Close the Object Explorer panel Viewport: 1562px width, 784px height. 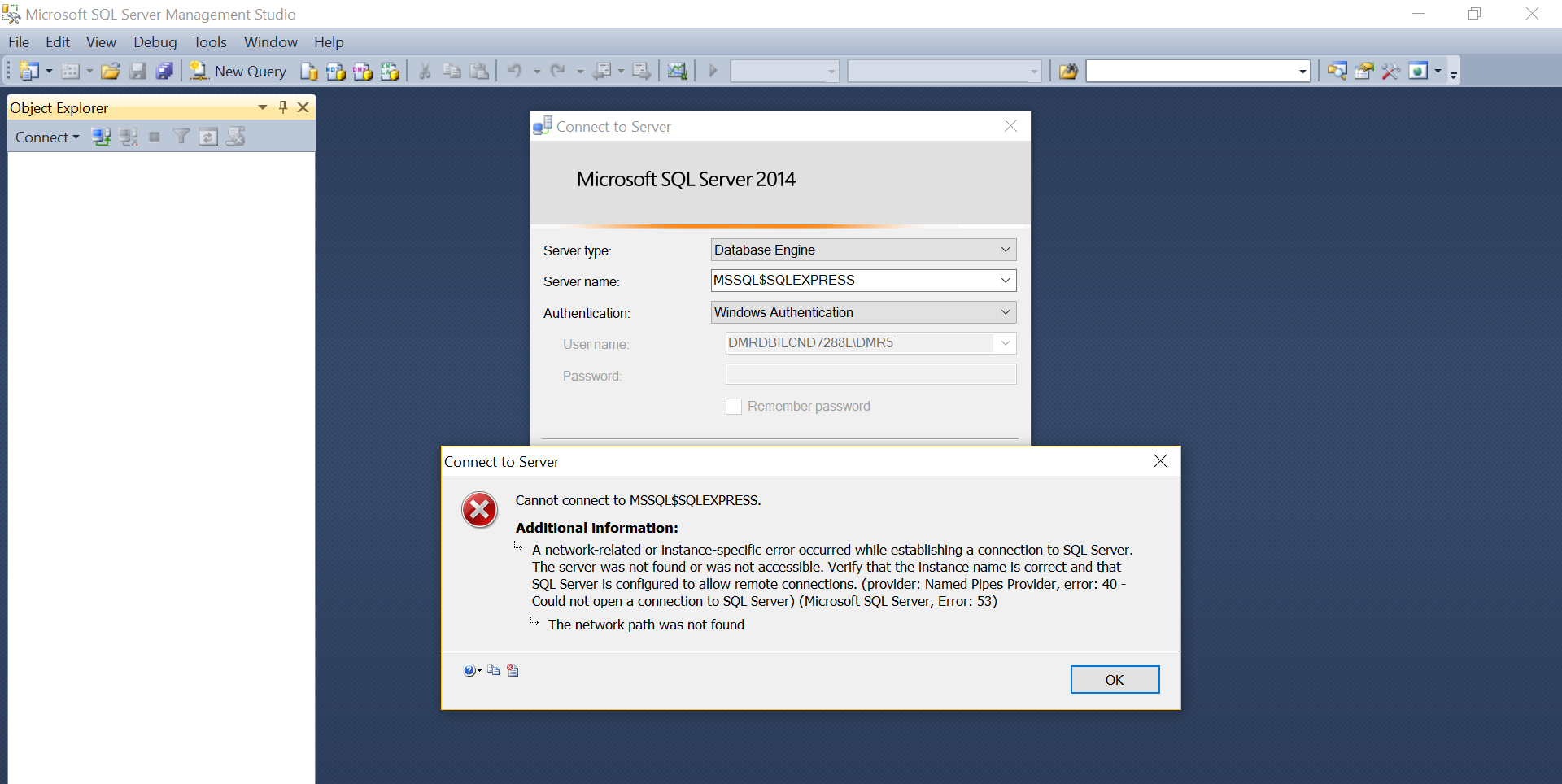tap(303, 107)
